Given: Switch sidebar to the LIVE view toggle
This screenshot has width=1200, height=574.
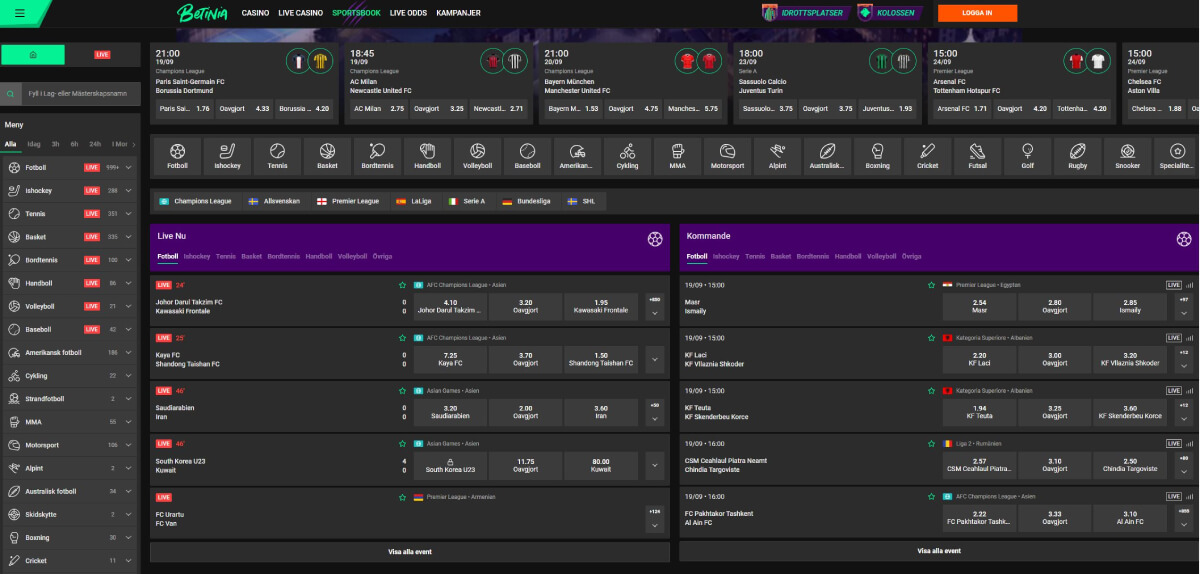Looking at the screenshot, I should [103, 54].
